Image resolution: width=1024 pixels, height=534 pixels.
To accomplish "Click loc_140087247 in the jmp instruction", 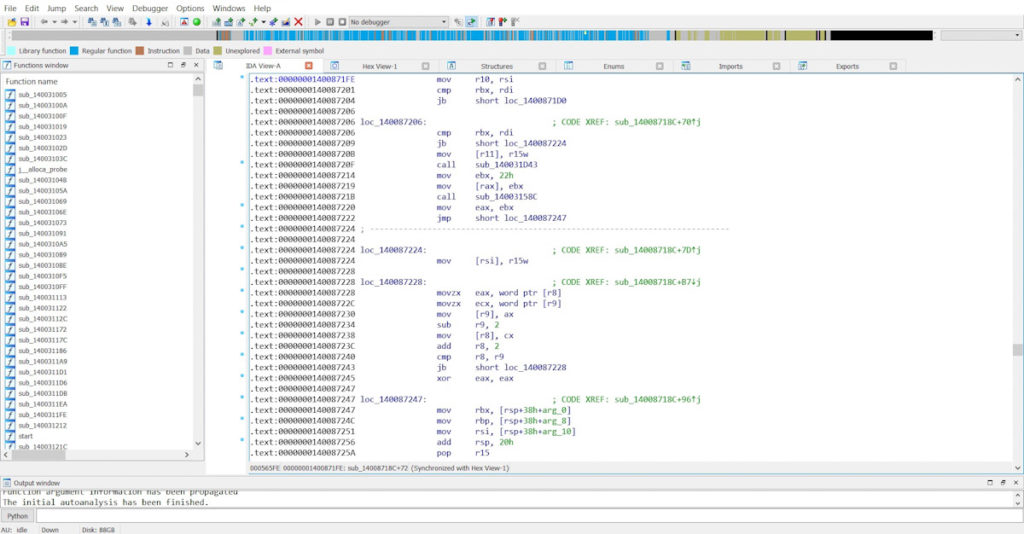I will click(535, 218).
